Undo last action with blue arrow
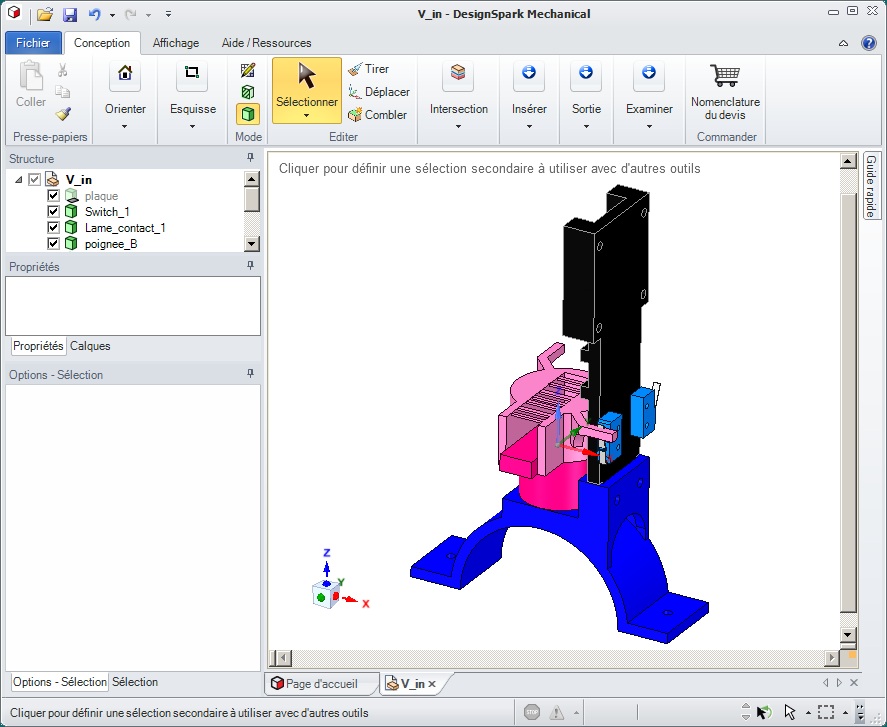Viewport: 887px width, 727px height. (94, 14)
